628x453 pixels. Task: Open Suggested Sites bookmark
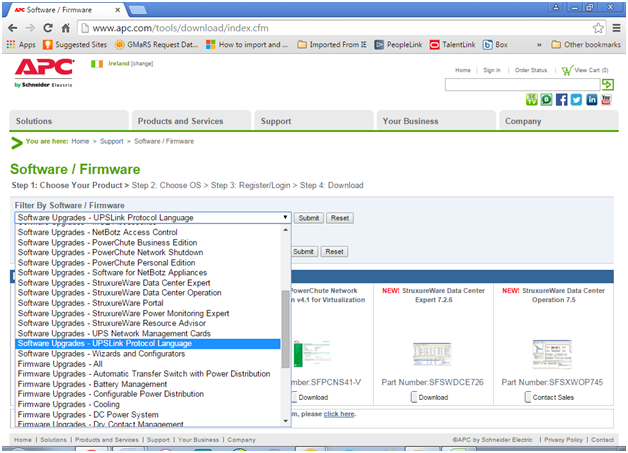click(75, 44)
